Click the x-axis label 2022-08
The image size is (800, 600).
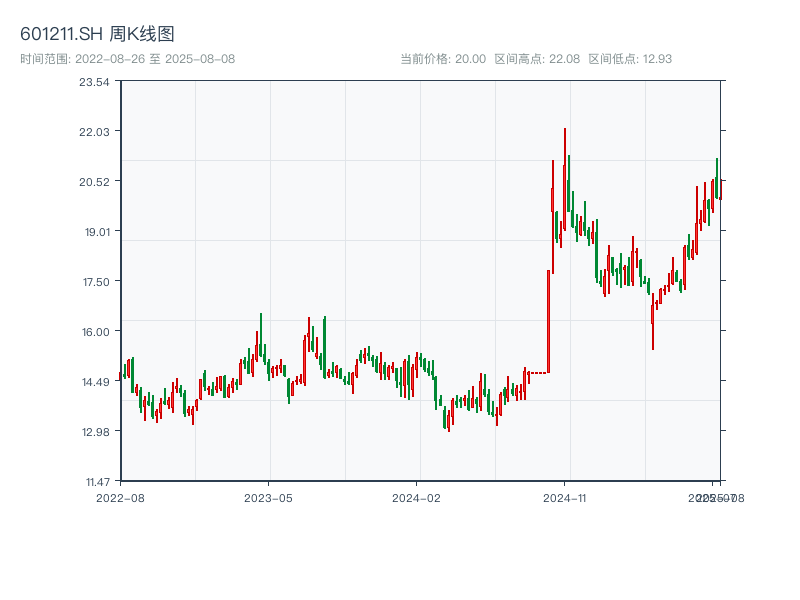coord(120,498)
